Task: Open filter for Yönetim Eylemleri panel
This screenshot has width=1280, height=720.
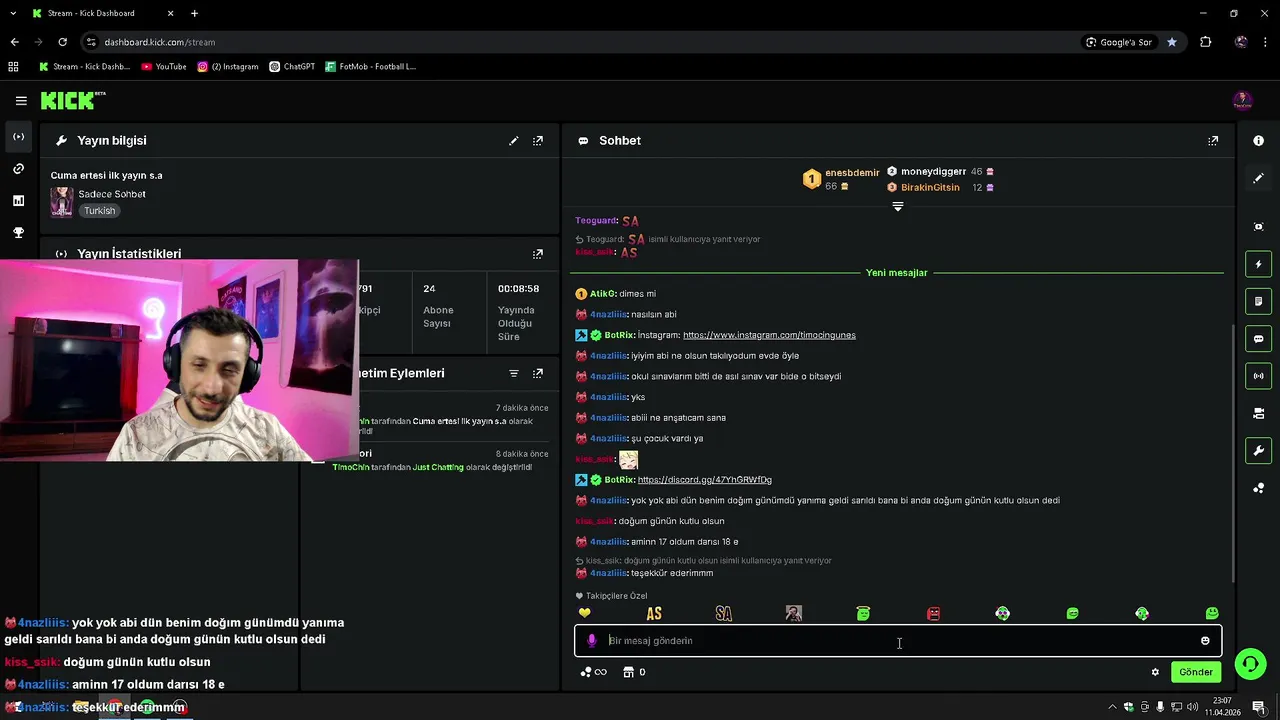Action: tap(514, 373)
